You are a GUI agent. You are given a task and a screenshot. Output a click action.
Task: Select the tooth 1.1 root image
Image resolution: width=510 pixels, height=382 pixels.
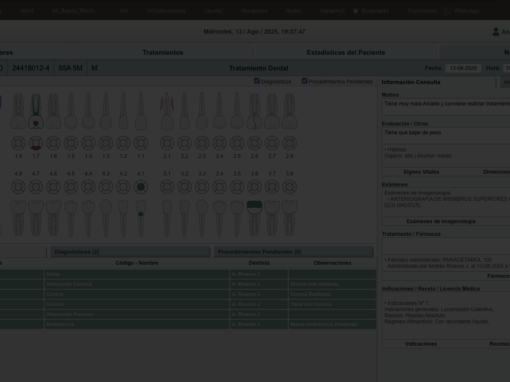141,111
